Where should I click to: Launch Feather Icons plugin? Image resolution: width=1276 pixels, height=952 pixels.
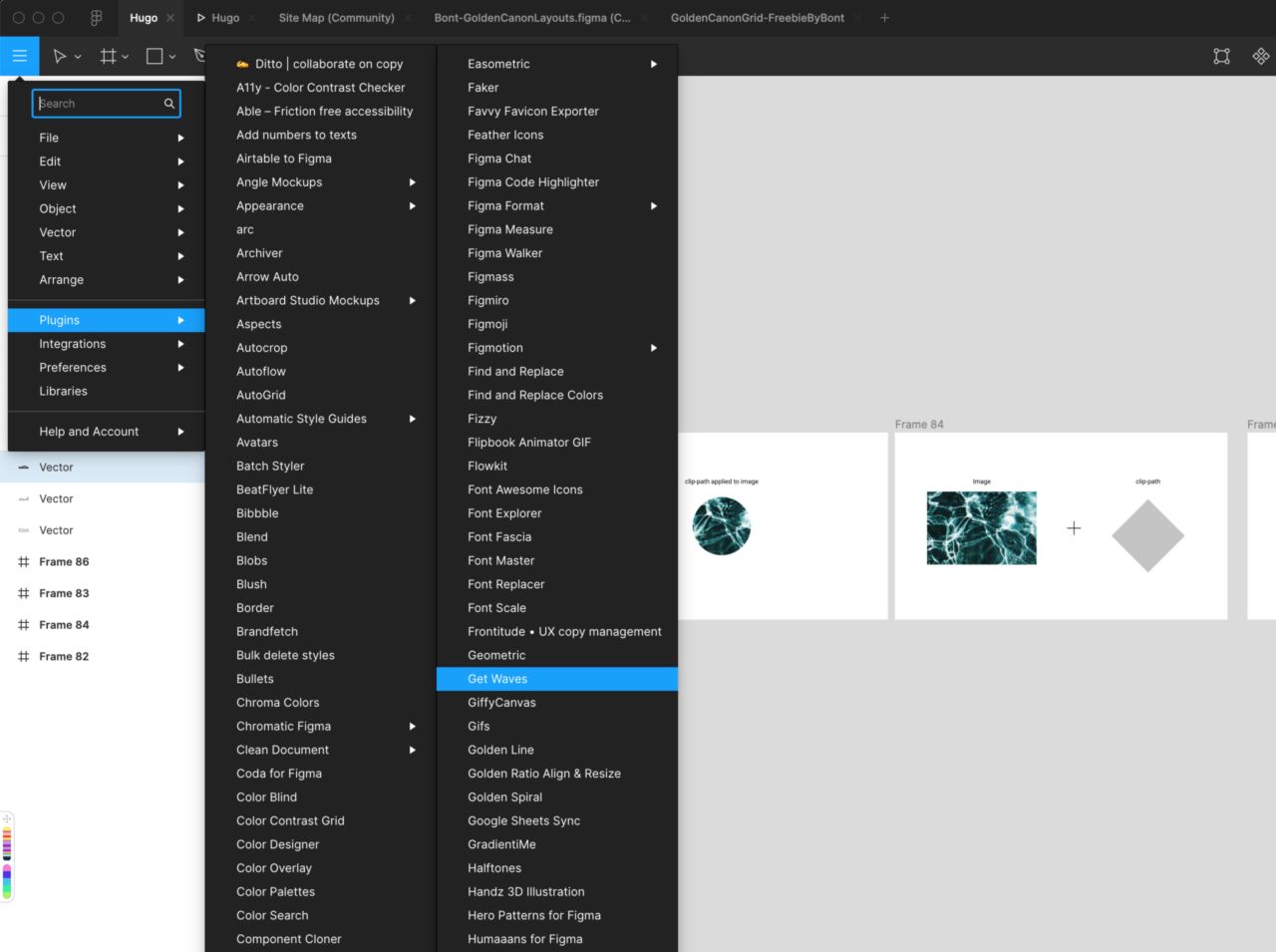[x=557, y=136]
